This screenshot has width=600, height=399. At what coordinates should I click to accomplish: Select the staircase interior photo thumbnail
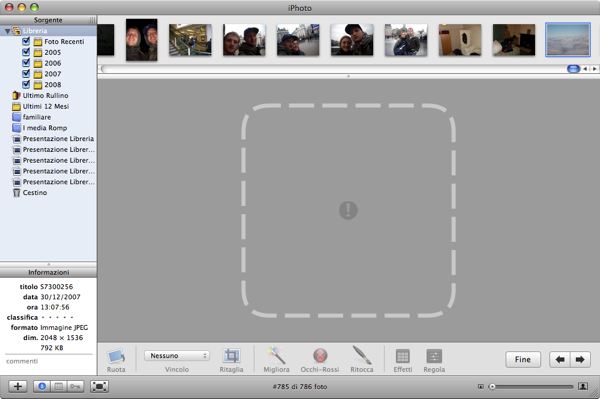point(191,40)
